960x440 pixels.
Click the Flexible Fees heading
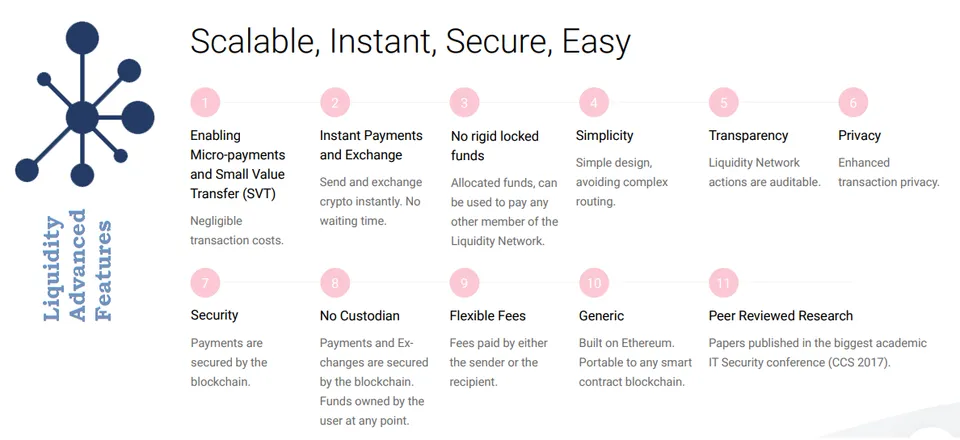tap(487, 316)
